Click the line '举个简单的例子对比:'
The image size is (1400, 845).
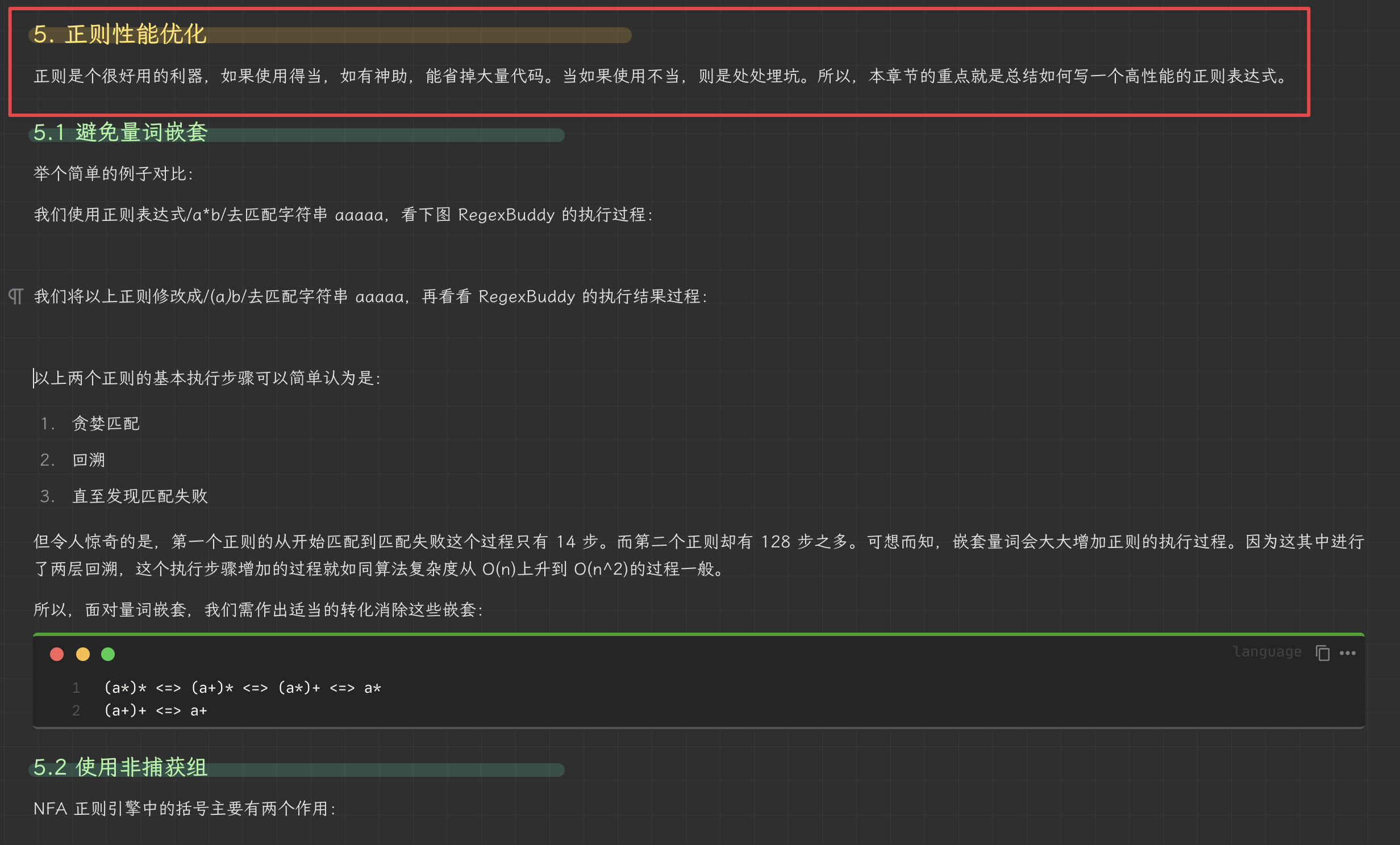114,174
